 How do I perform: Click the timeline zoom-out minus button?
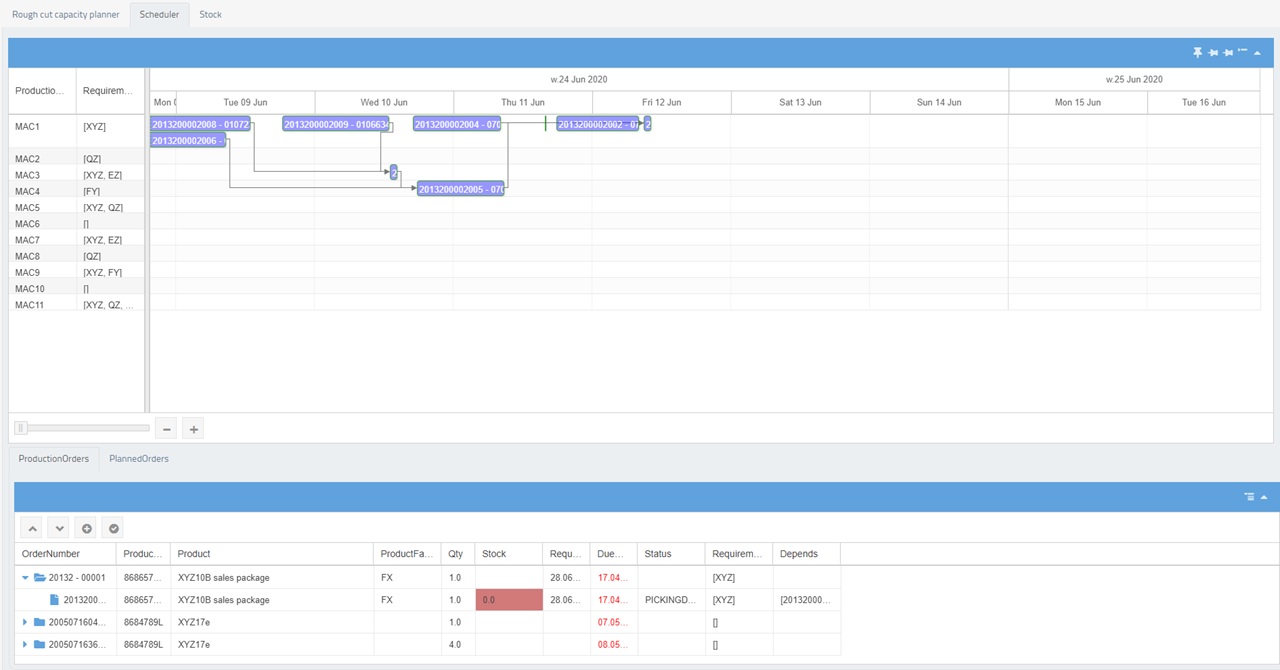click(x=166, y=428)
